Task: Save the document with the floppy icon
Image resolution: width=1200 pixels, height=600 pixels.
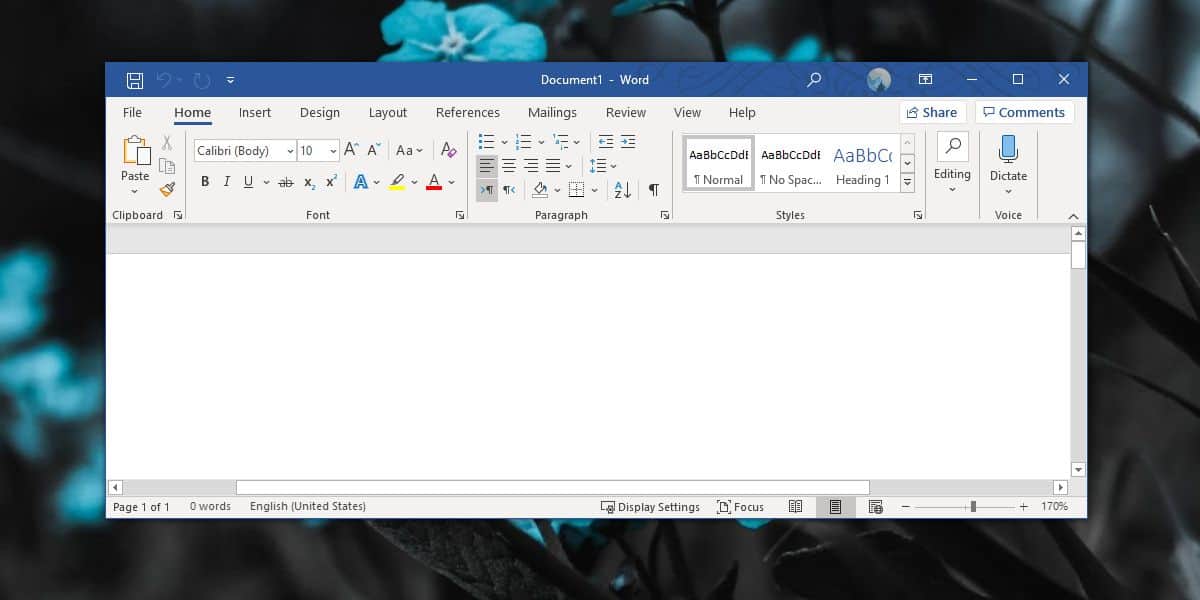Action: click(x=134, y=80)
